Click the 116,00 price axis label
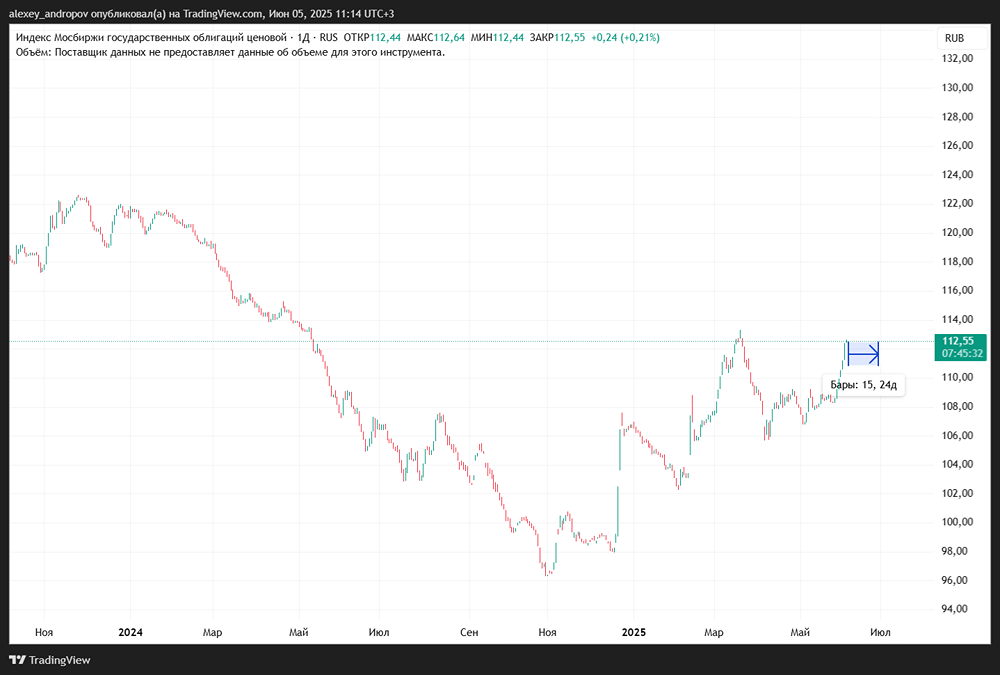 957,290
